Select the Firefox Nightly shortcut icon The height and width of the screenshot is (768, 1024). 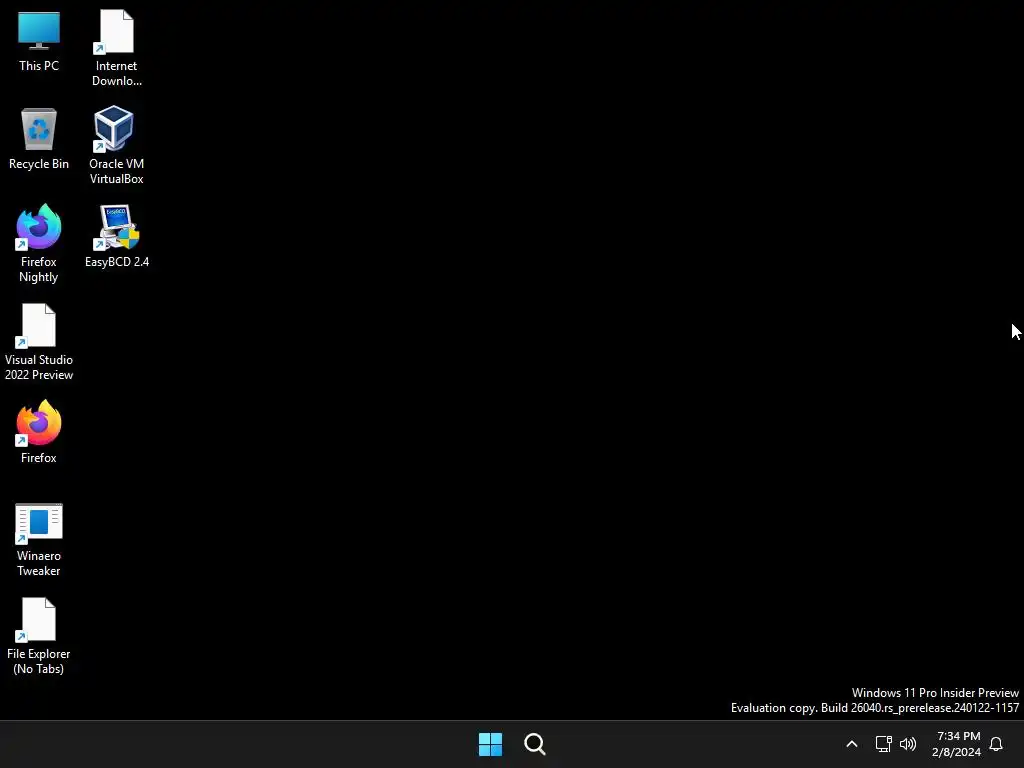point(39,227)
